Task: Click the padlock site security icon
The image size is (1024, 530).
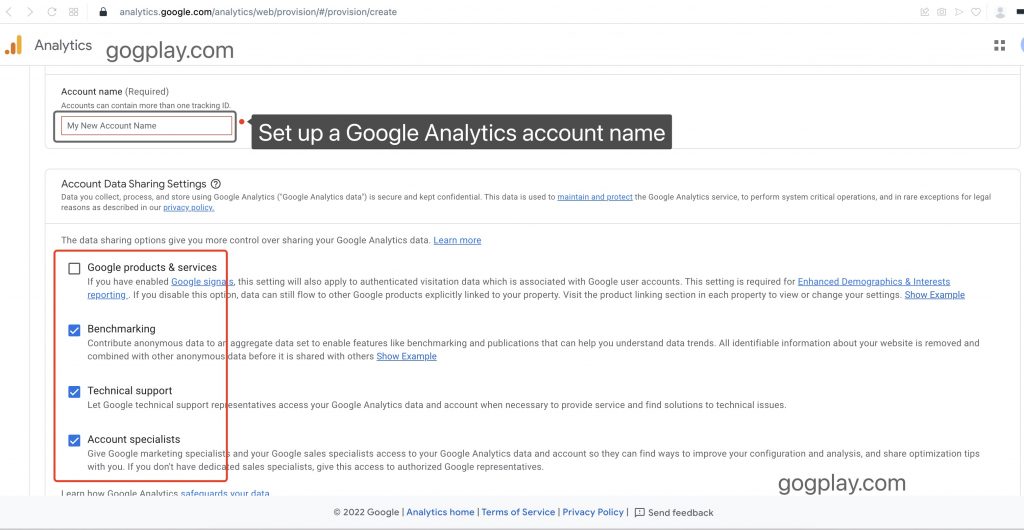Action: [x=103, y=12]
